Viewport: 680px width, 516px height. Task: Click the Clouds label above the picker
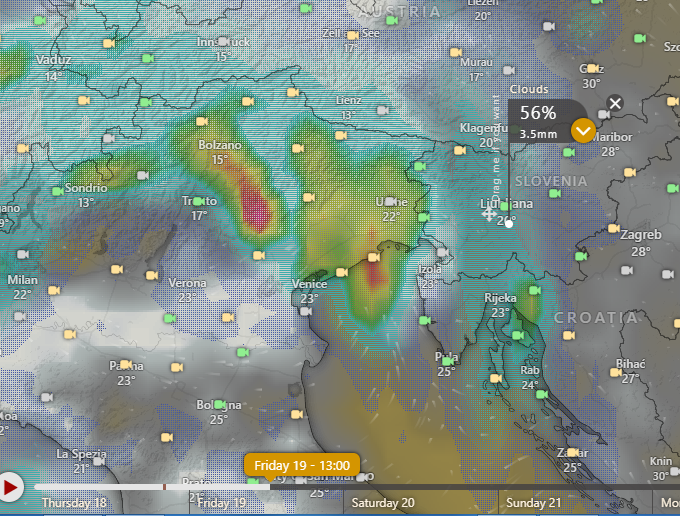point(529,89)
